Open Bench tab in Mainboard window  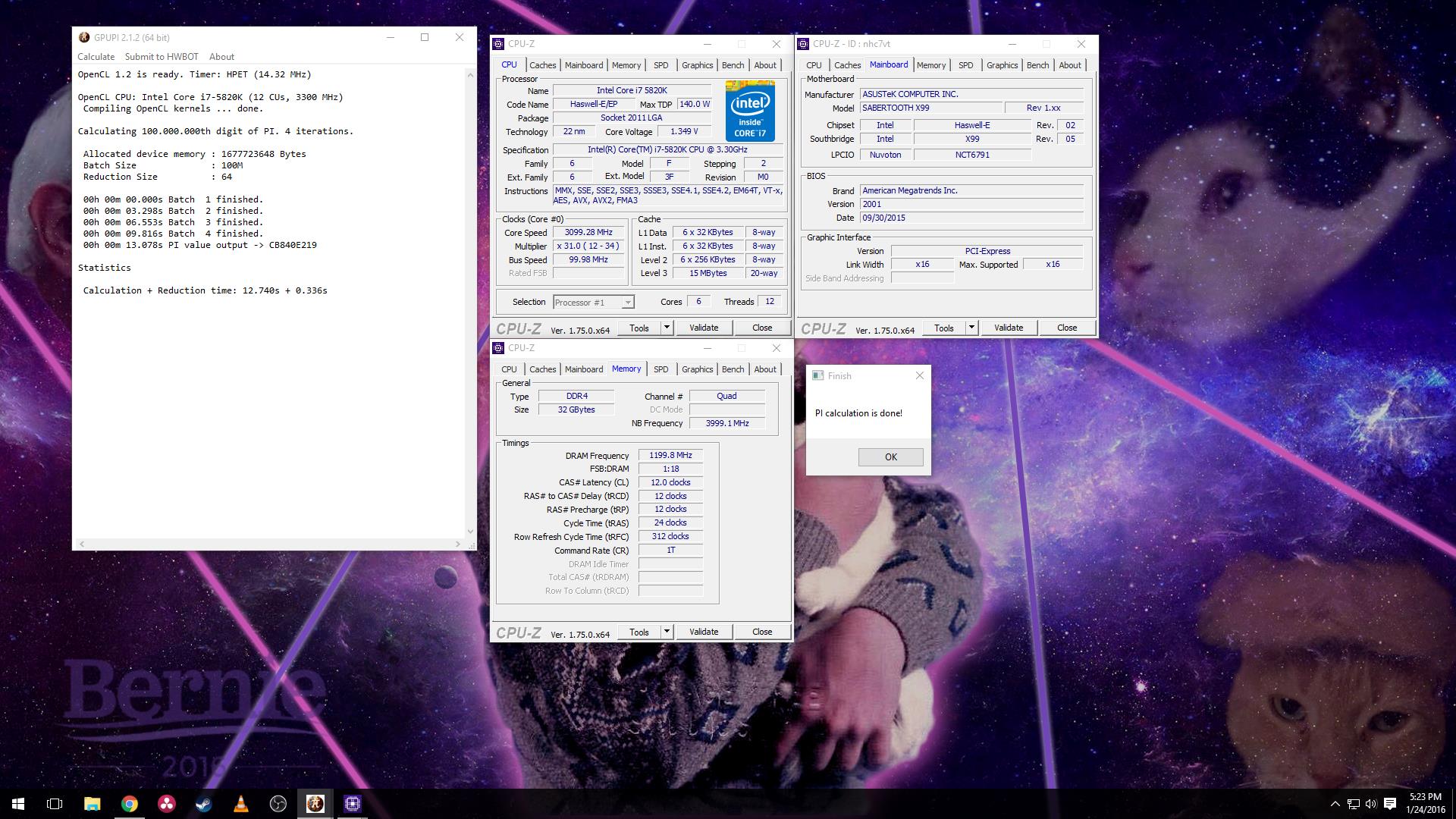[x=1038, y=65]
